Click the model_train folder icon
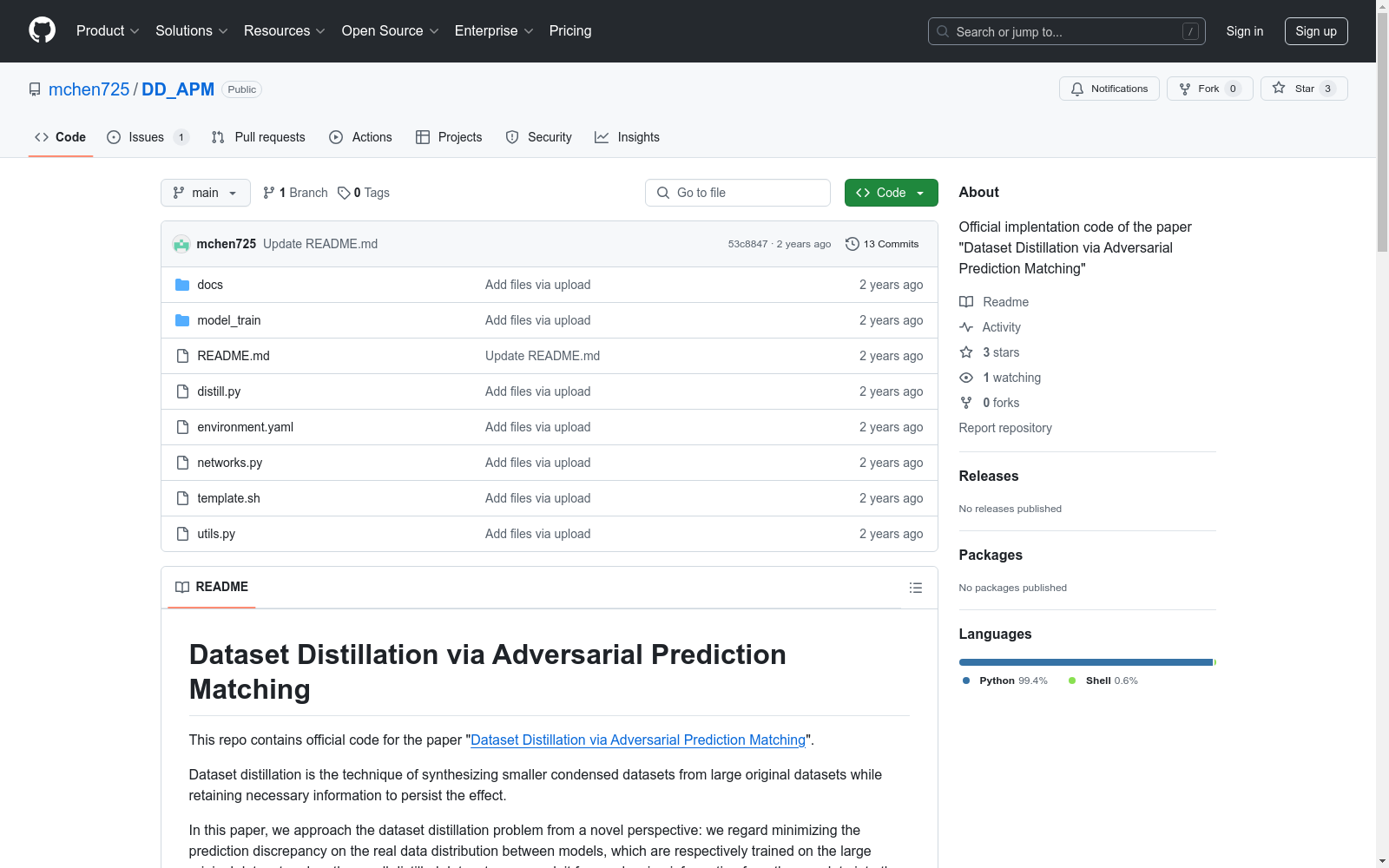Viewport: 1389px width, 868px height. (x=182, y=320)
